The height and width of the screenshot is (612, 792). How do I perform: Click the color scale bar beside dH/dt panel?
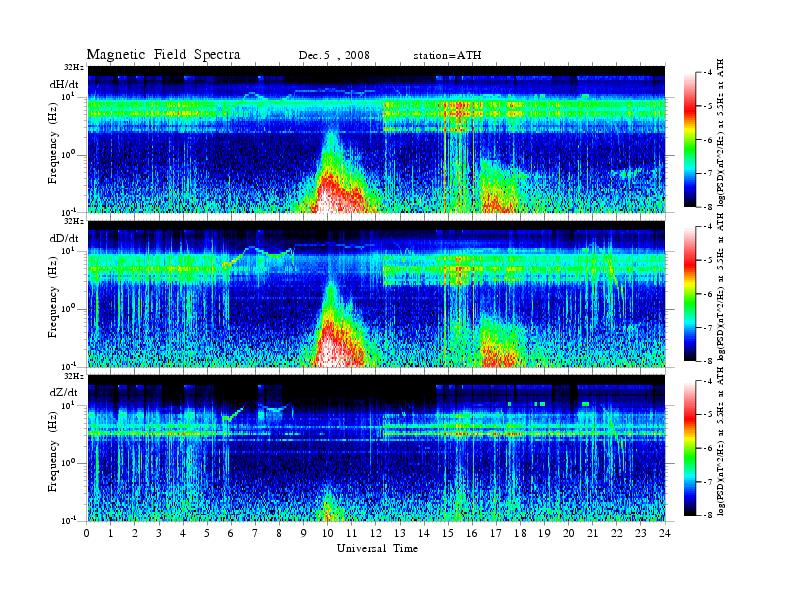tap(689, 139)
